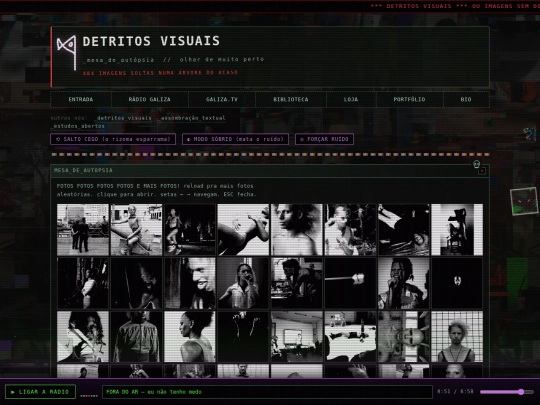The image size is (540, 405).
Task: Close the MESA_DE_AUTOPSIA panel with red square
Action: coord(482,171)
